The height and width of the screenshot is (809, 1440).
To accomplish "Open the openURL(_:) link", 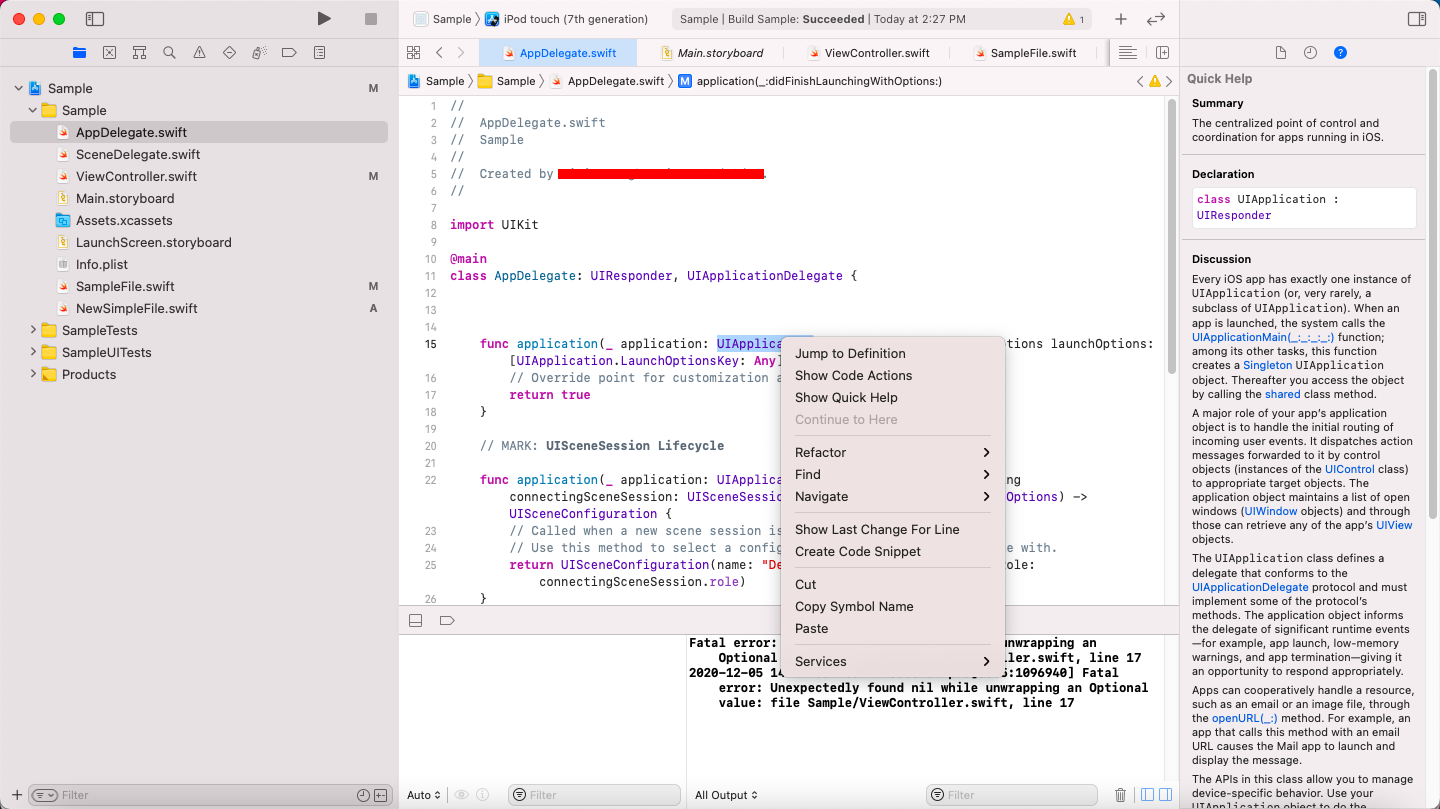I will pyautogui.click(x=1244, y=718).
